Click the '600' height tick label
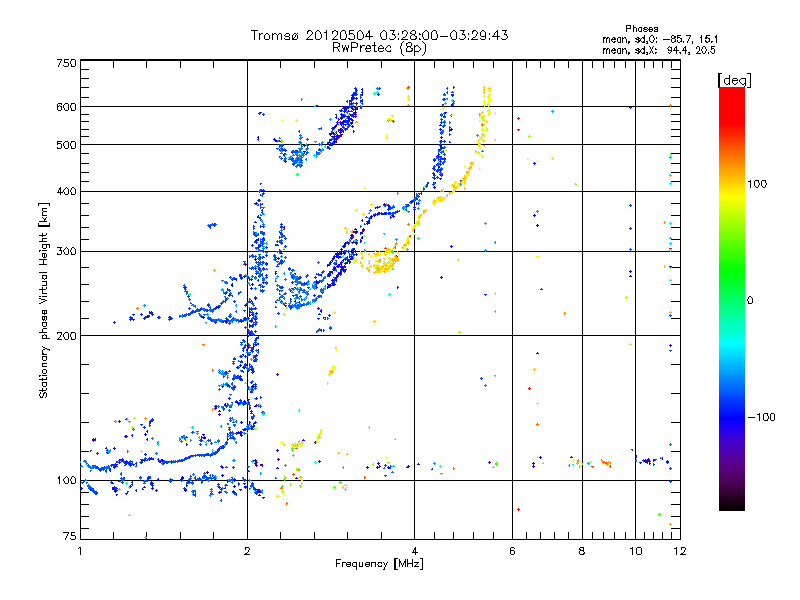This screenshot has width=800, height=600. pyautogui.click(x=66, y=107)
